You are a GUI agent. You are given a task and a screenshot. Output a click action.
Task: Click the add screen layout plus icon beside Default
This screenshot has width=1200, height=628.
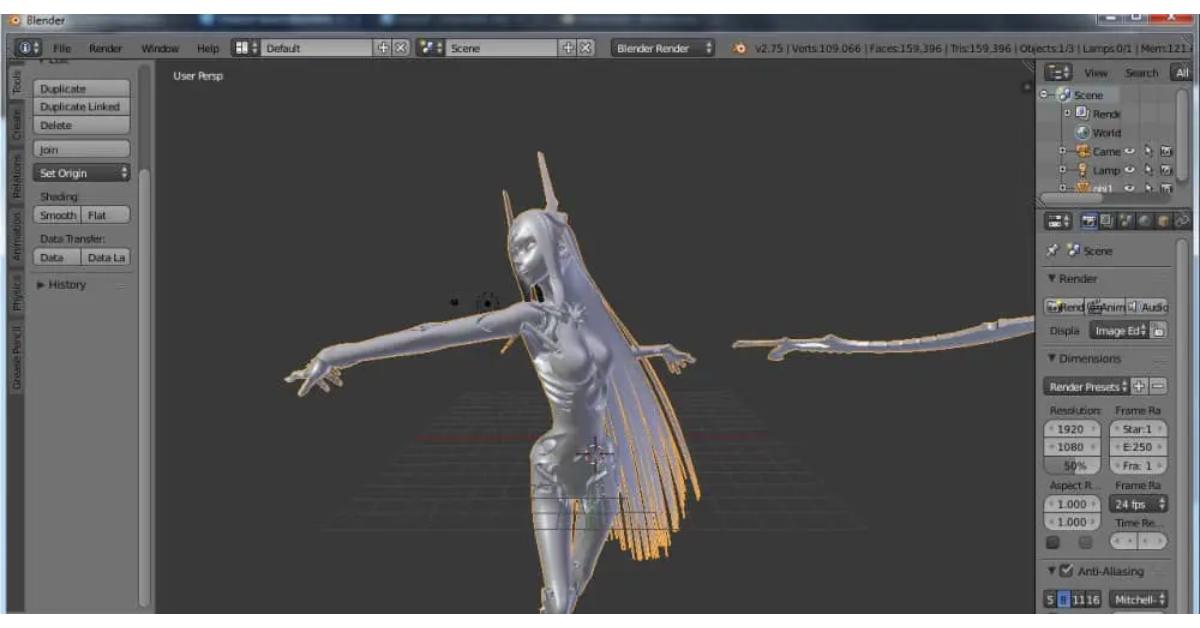click(382, 48)
